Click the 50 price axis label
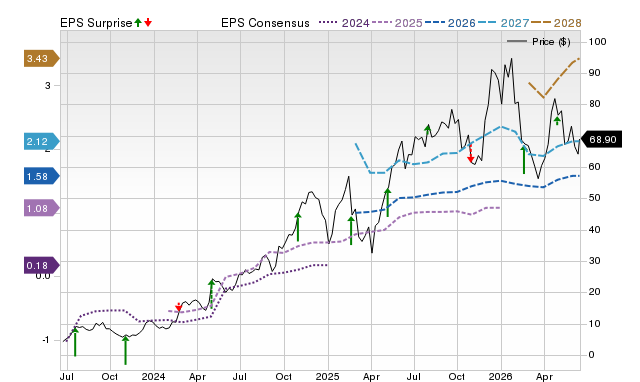640x382 pixels. 594,198
